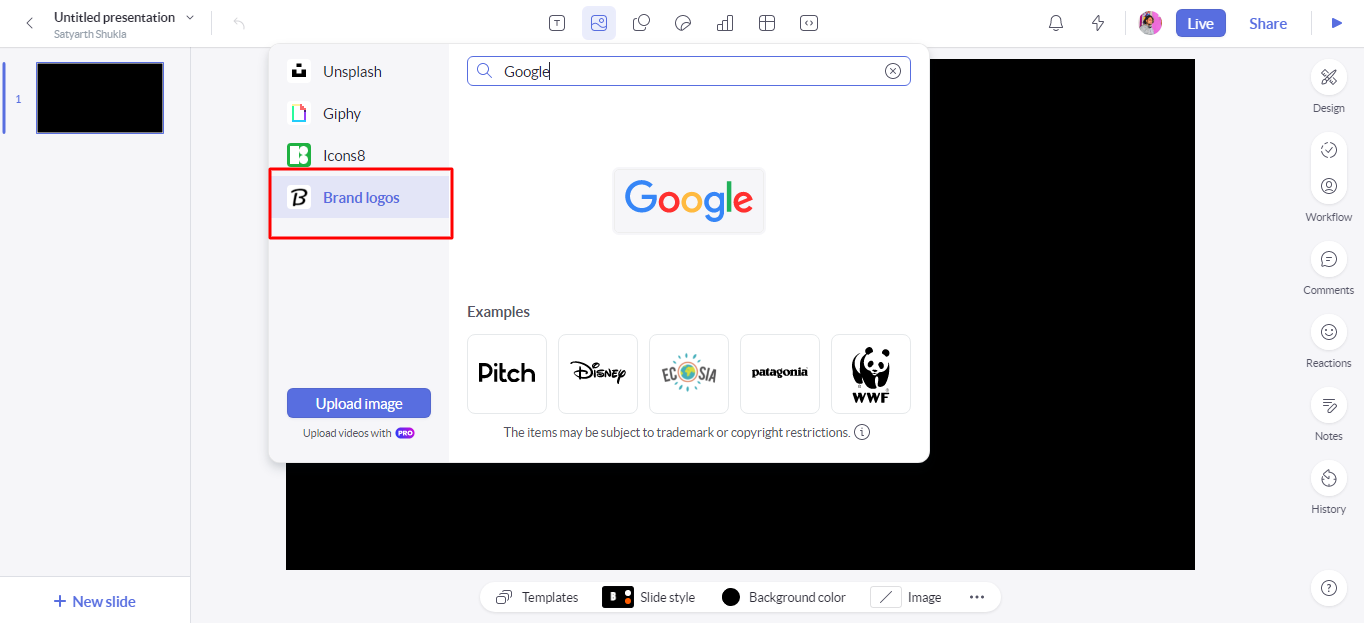Focus the logo search field containing Google
1364x623 pixels.
pyautogui.click(x=689, y=71)
